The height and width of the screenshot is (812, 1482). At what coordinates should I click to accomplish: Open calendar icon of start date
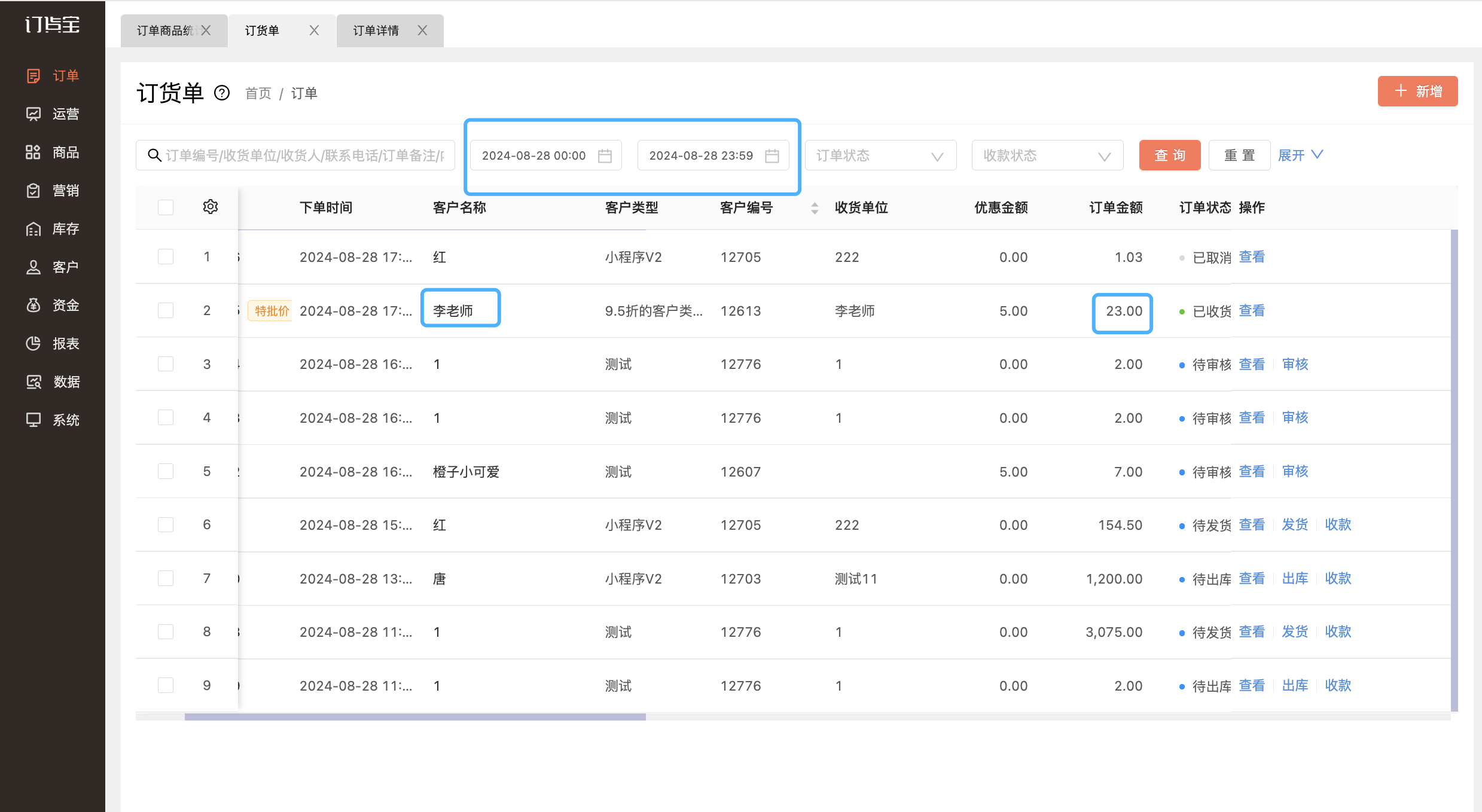605,155
